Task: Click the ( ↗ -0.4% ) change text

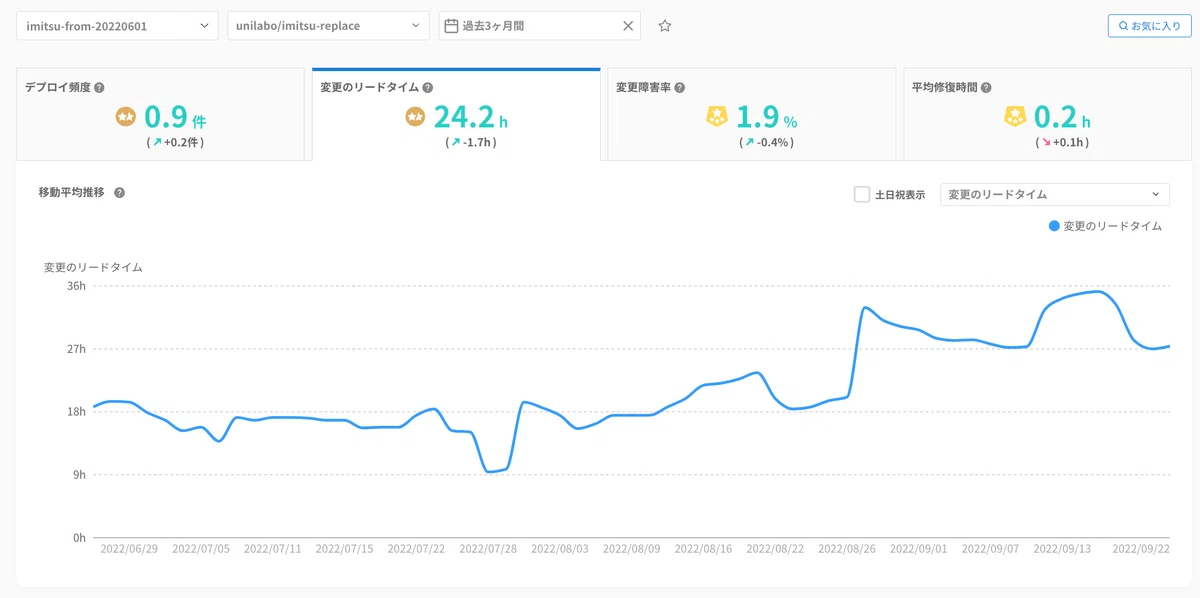Action: pyautogui.click(x=766, y=143)
